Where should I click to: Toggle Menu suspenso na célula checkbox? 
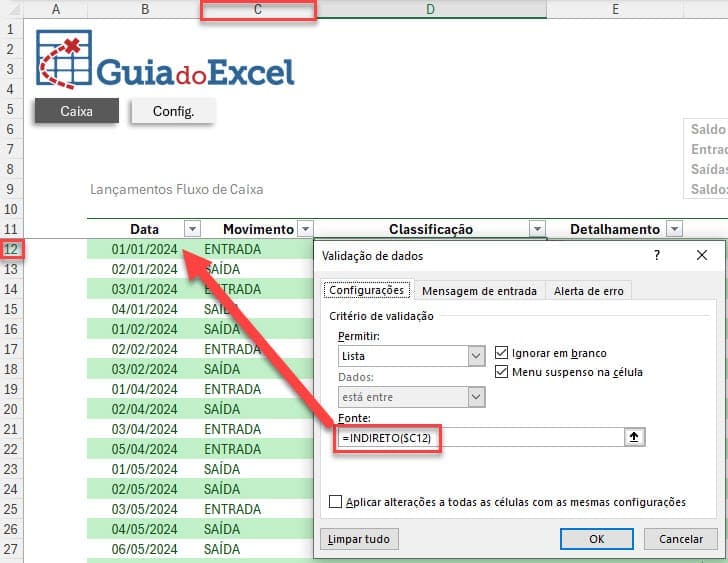click(x=501, y=372)
